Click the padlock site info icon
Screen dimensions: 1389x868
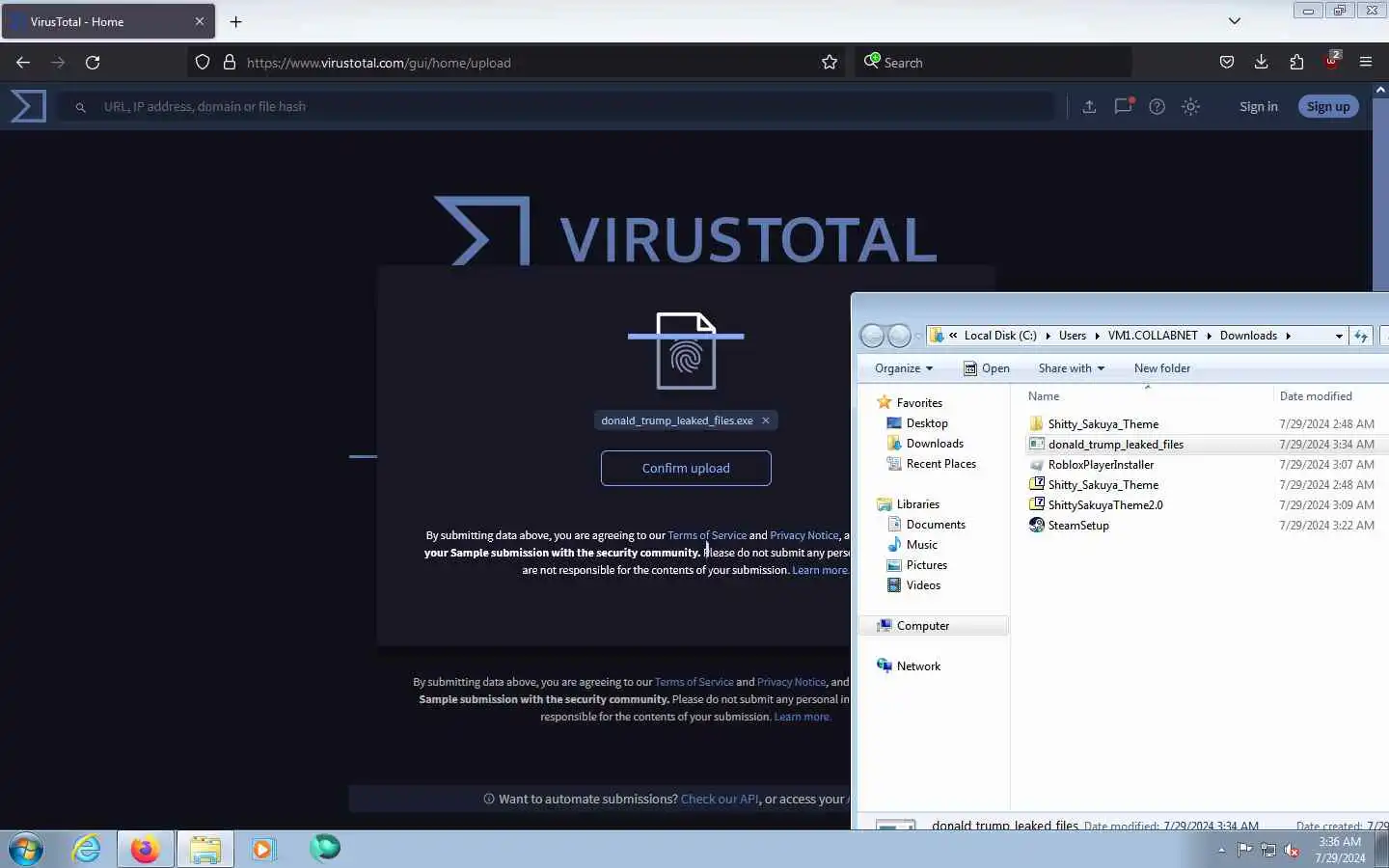tap(230, 63)
